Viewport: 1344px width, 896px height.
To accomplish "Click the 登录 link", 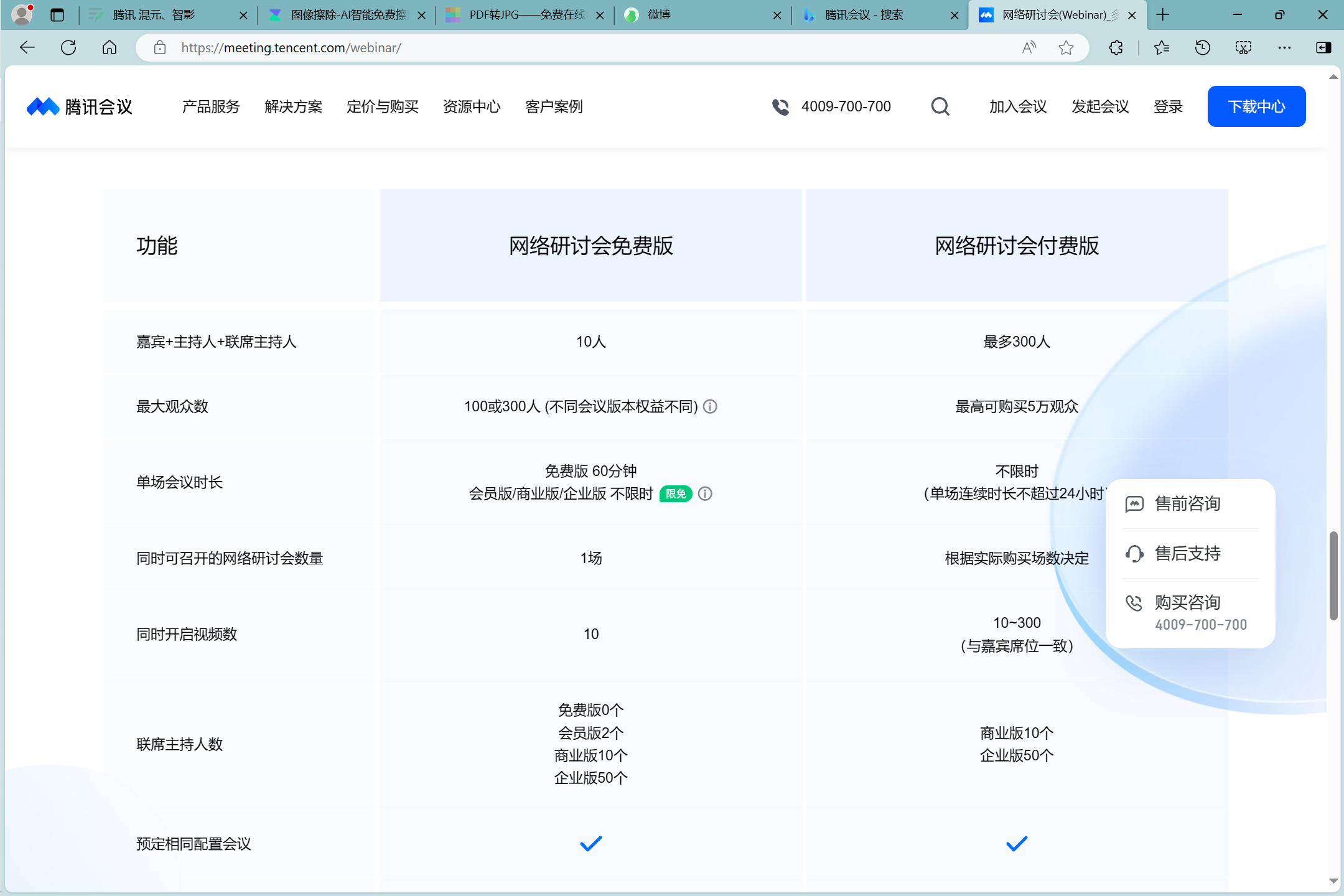I will [1168, 106].
